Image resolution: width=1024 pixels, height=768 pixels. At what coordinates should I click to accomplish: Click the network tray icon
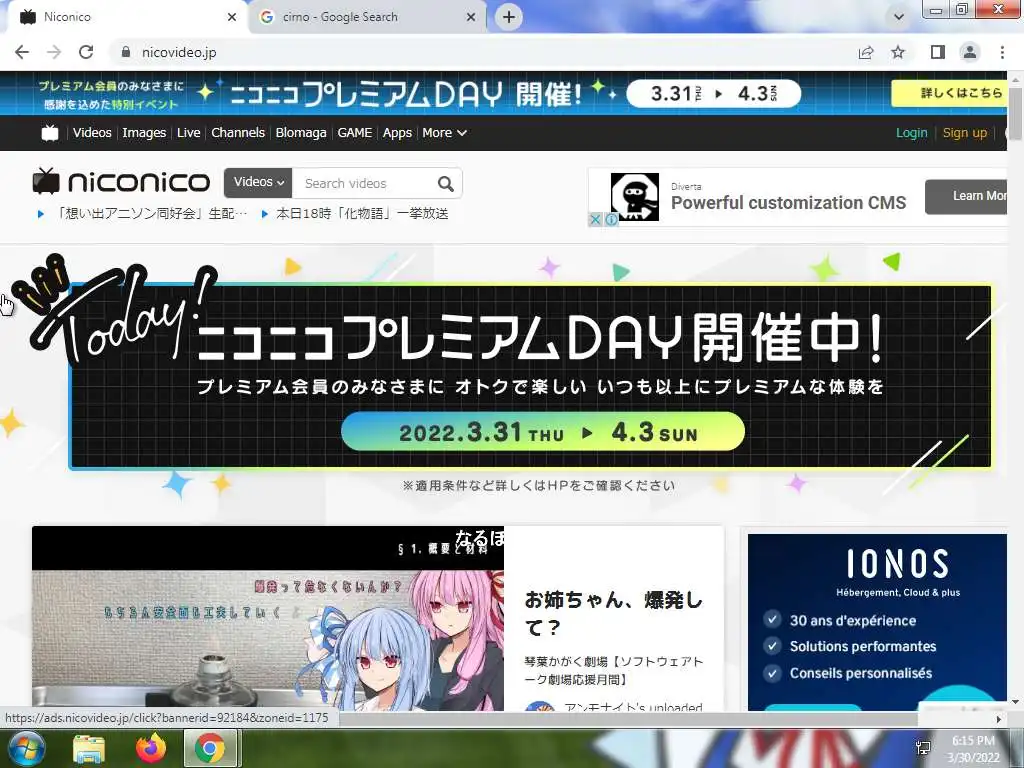click(x=923, y=748)
